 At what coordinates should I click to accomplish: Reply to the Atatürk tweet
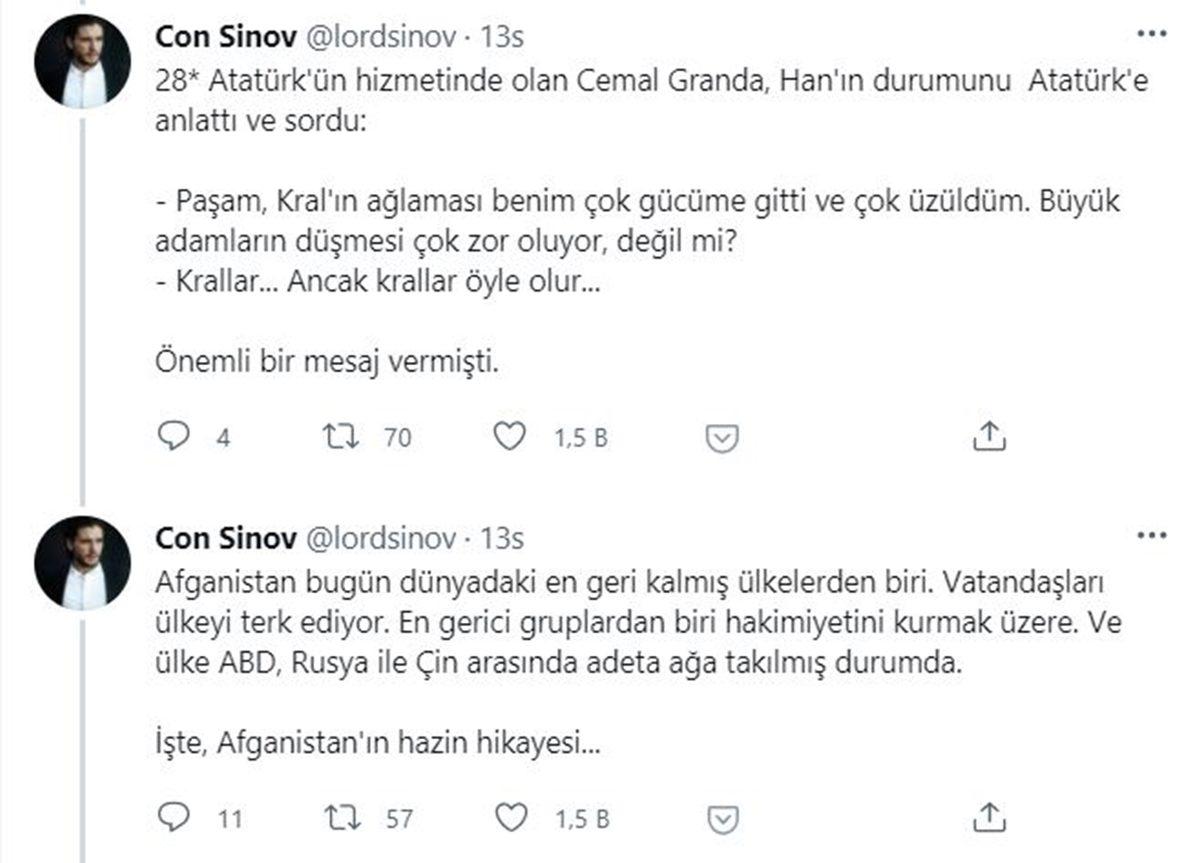(176, 435)
